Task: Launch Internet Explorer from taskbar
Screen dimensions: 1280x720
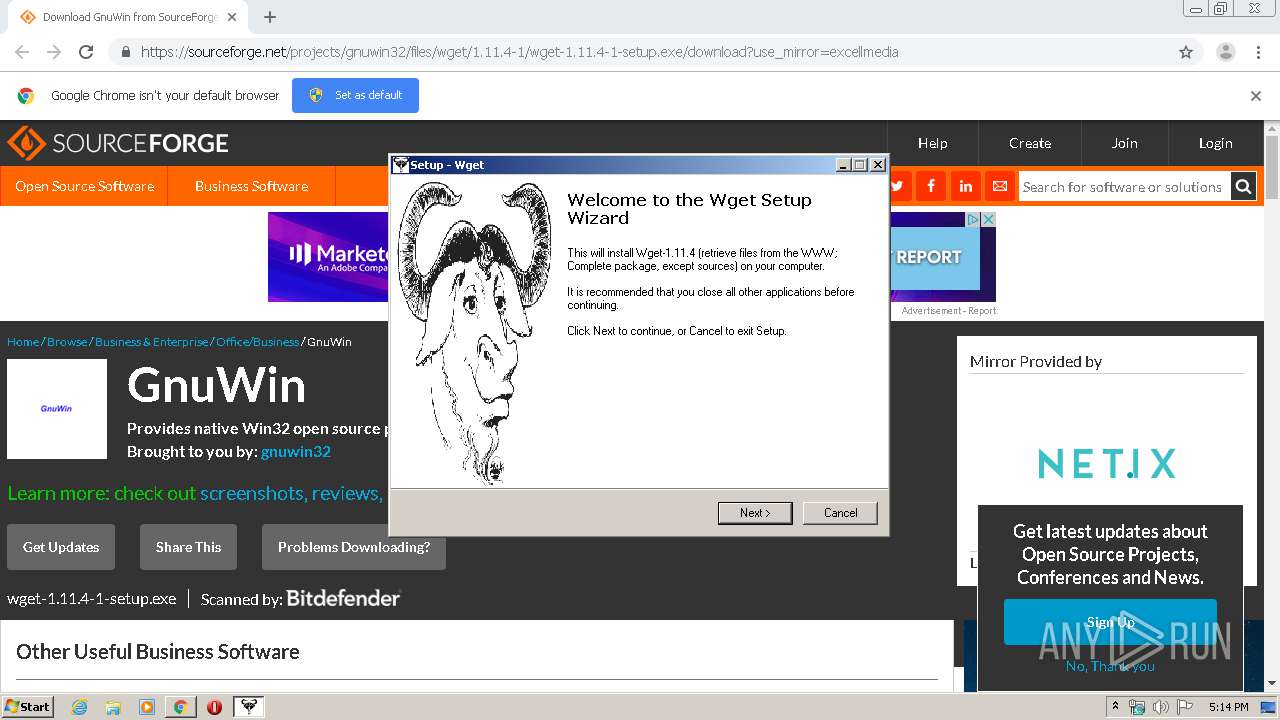Action: [80, 707]
